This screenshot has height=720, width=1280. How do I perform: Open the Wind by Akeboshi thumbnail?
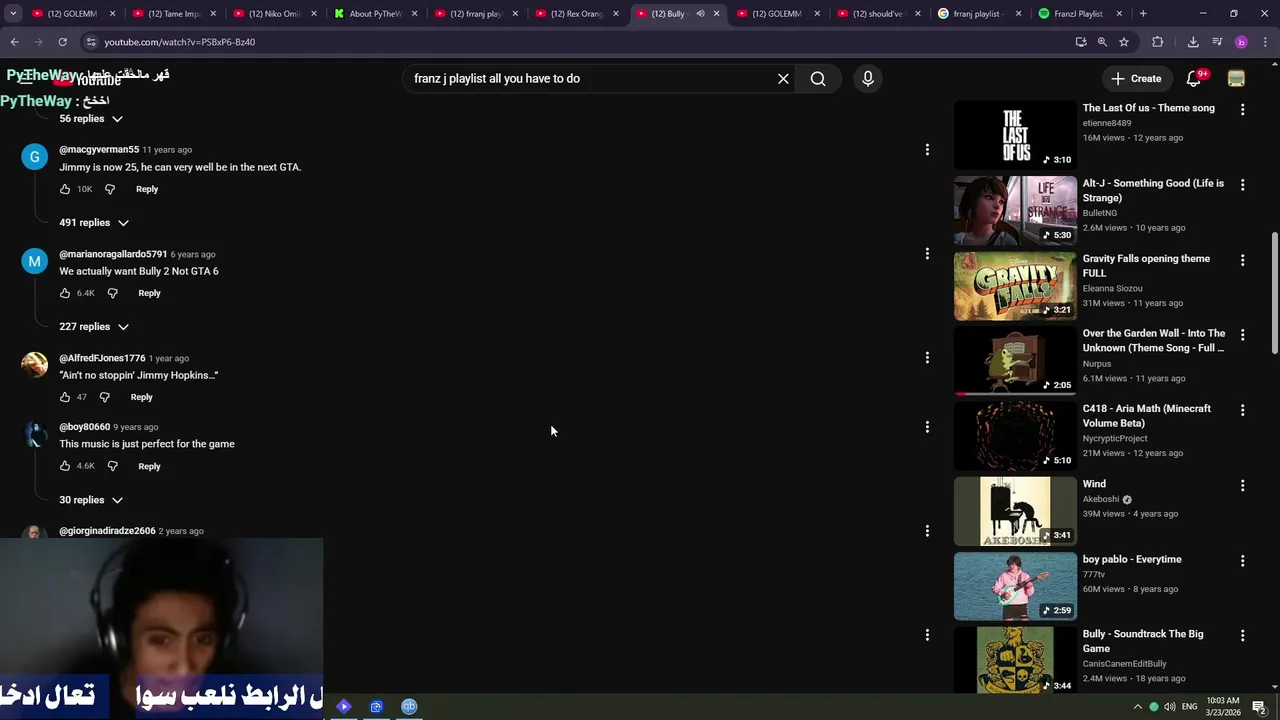pyautogui.click(x=1015, y=511)
